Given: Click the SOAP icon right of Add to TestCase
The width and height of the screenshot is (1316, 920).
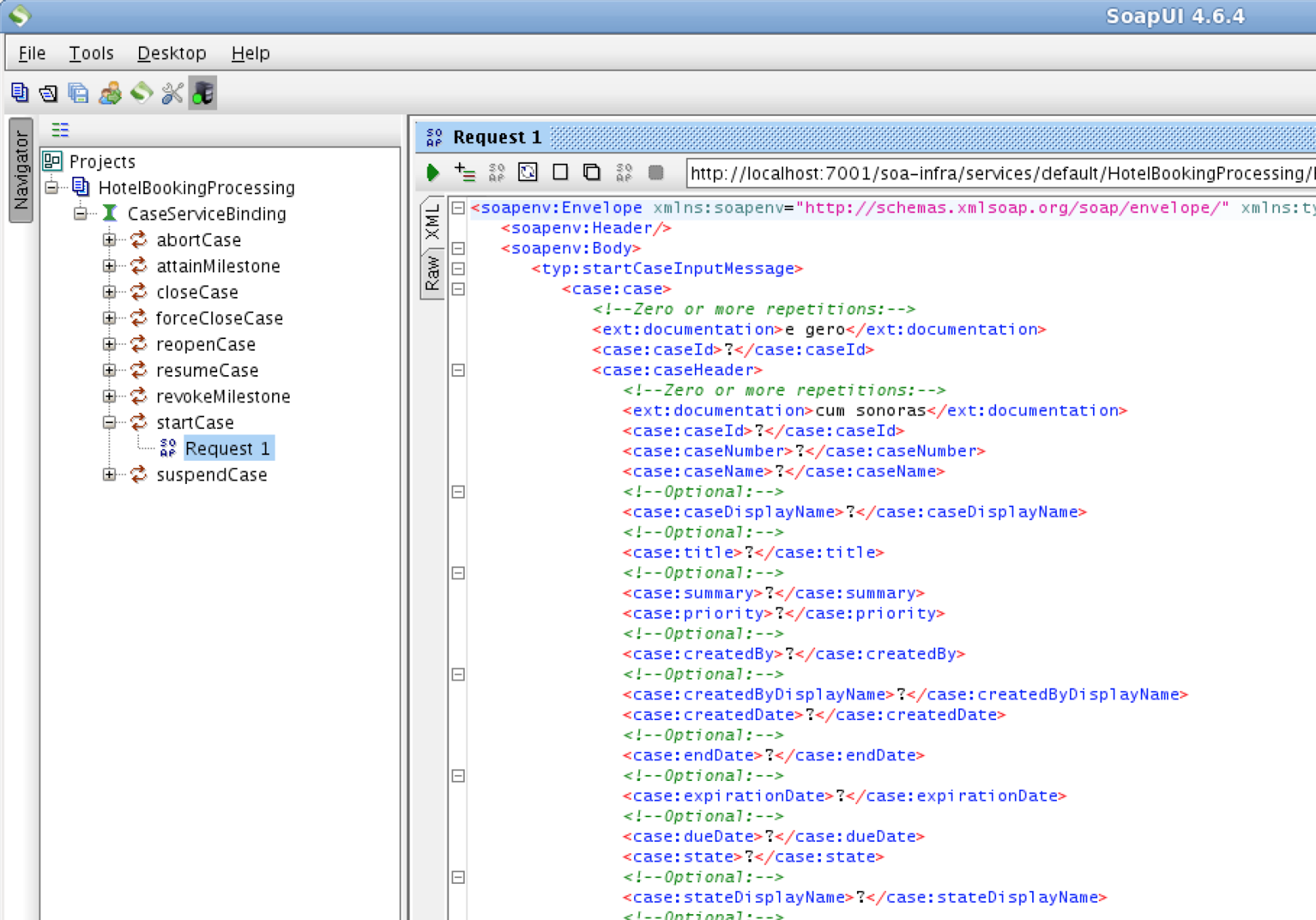Looking at the screenshot, I should pyautogui.click(x=497, y=172).
